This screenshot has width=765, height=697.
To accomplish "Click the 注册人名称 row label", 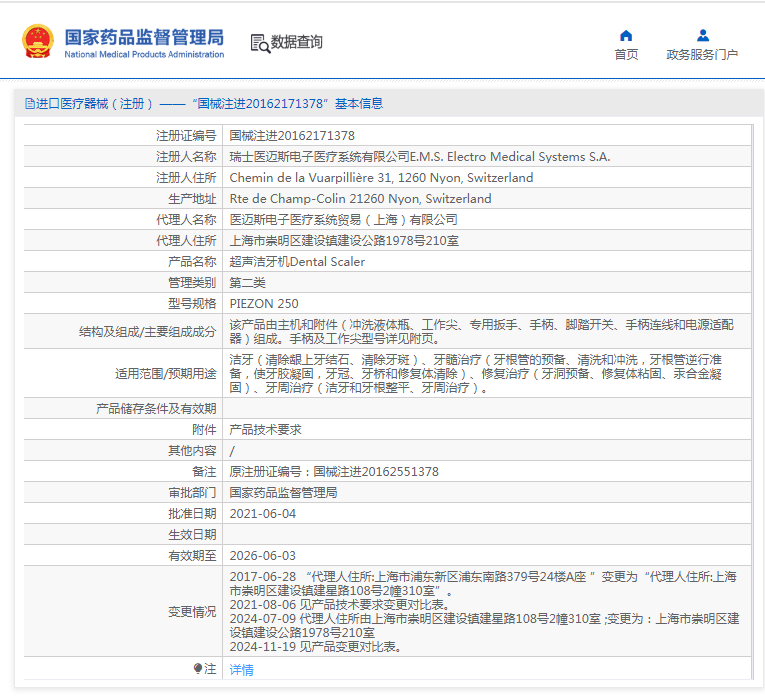I will coord(186,157).
